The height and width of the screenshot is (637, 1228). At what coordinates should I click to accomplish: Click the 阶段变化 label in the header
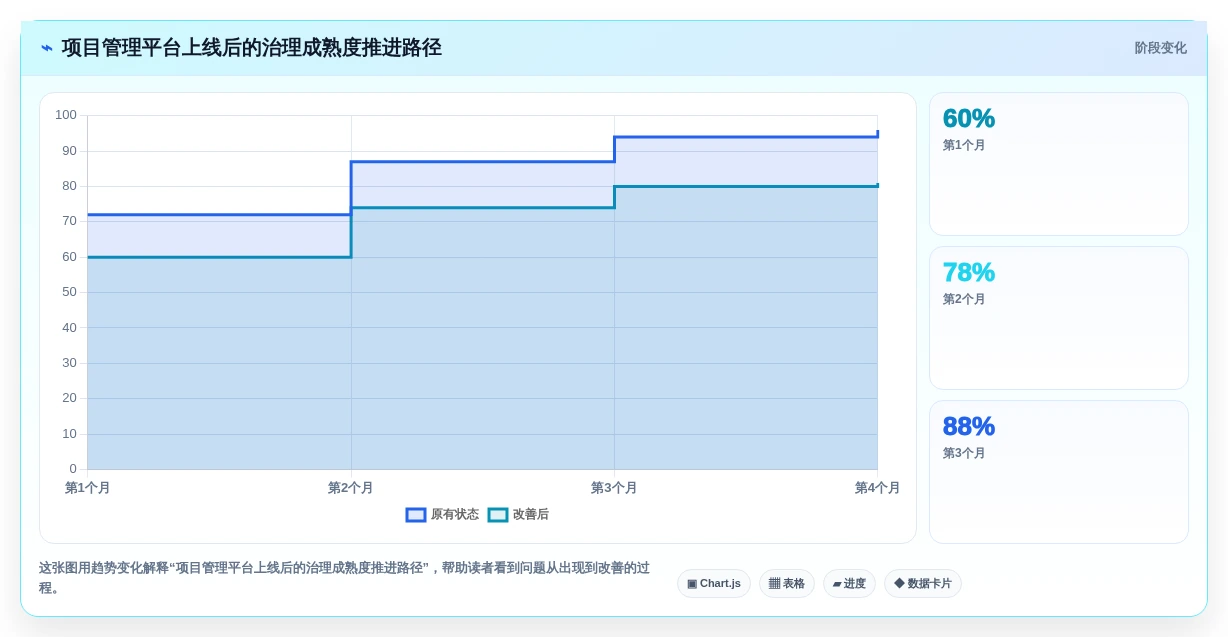click(1160, 48)
